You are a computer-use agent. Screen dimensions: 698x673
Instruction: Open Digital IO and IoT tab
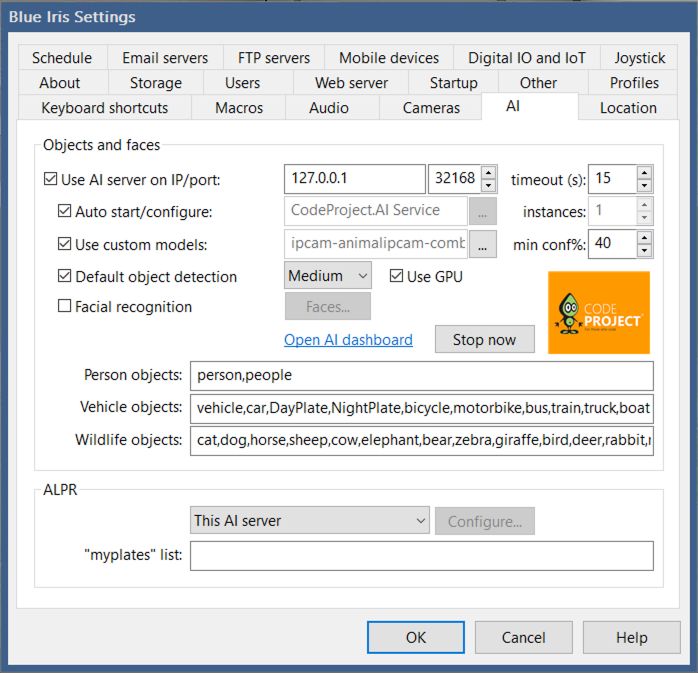coord(527,57)
